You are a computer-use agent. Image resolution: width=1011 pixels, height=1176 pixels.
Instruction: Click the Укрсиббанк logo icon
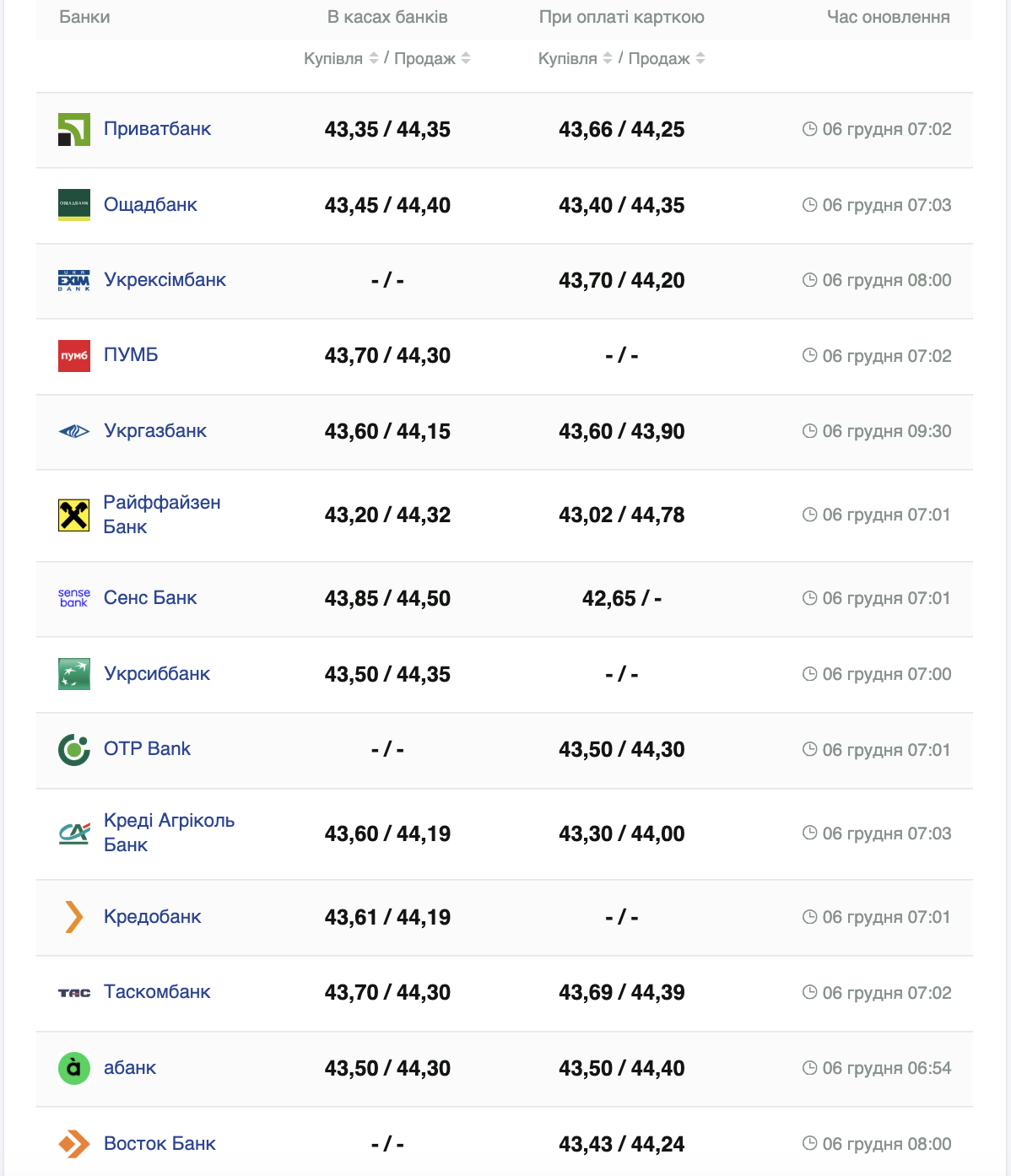(x=74, y=674)
